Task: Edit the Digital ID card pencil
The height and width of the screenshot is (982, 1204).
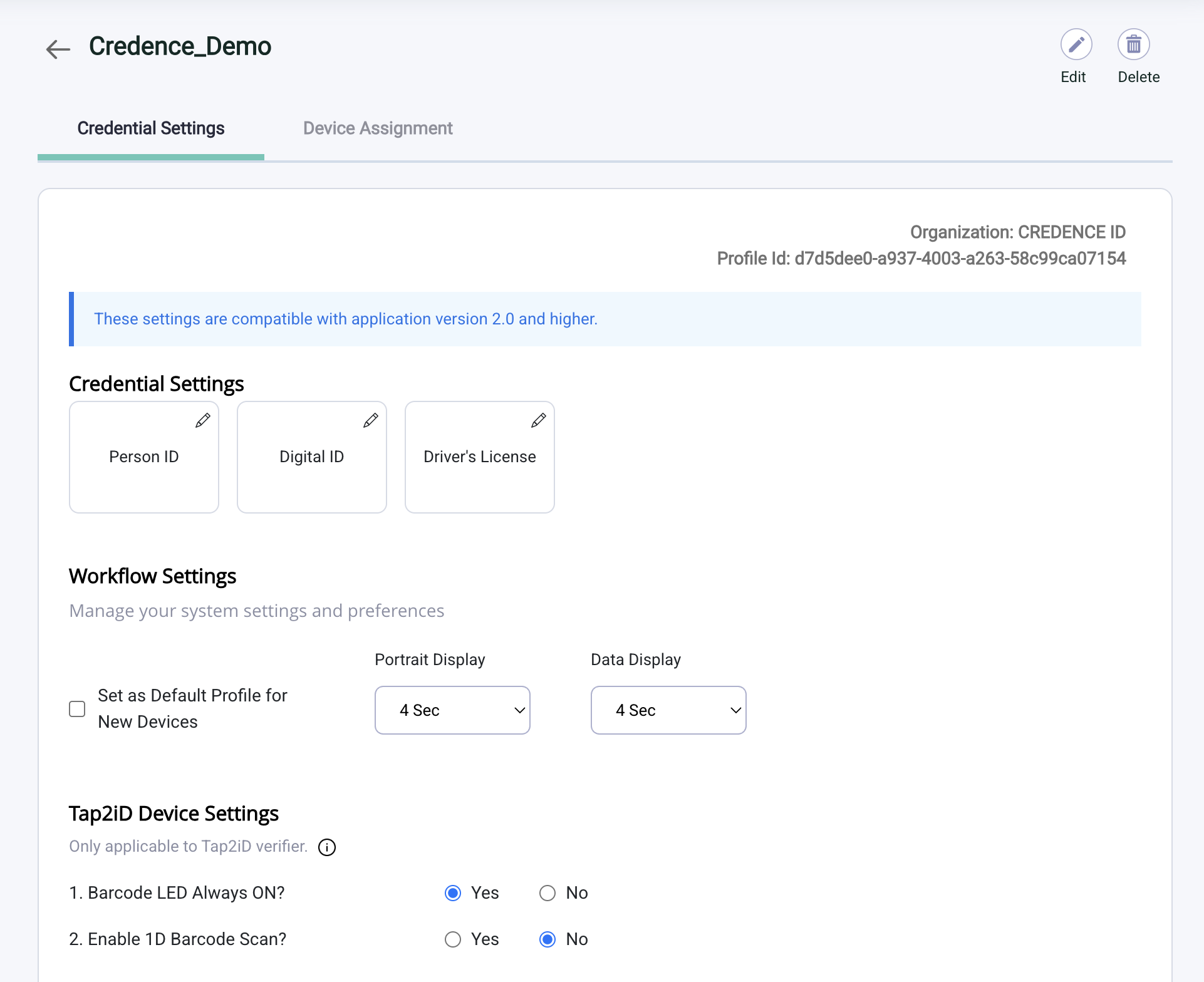Action: tap(370, 421)
